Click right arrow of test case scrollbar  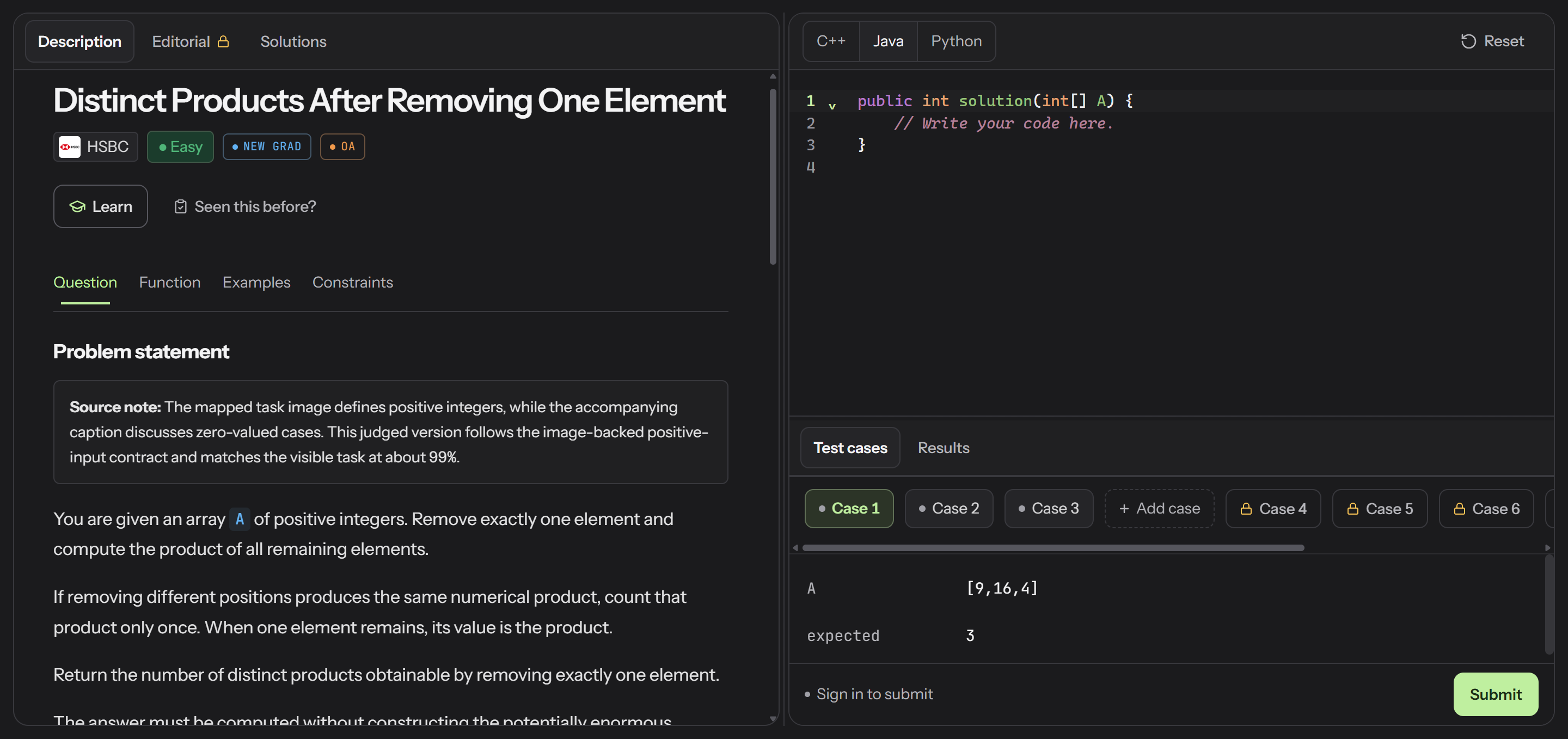pos(1548,548)
